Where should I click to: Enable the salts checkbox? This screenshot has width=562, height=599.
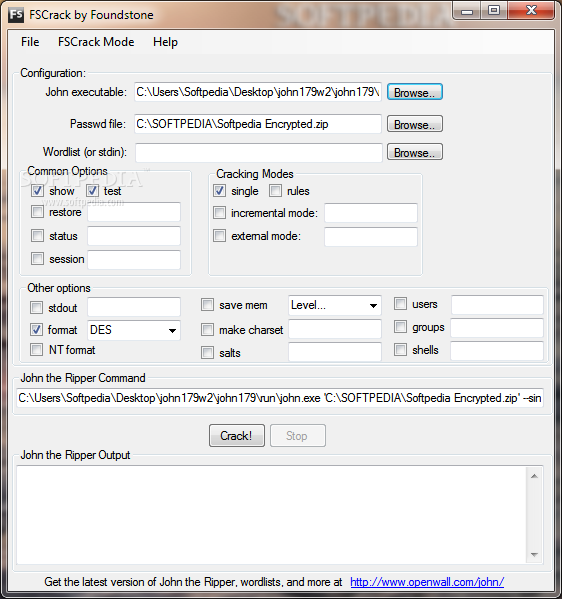pyautogui.click(x=207, y=352)
